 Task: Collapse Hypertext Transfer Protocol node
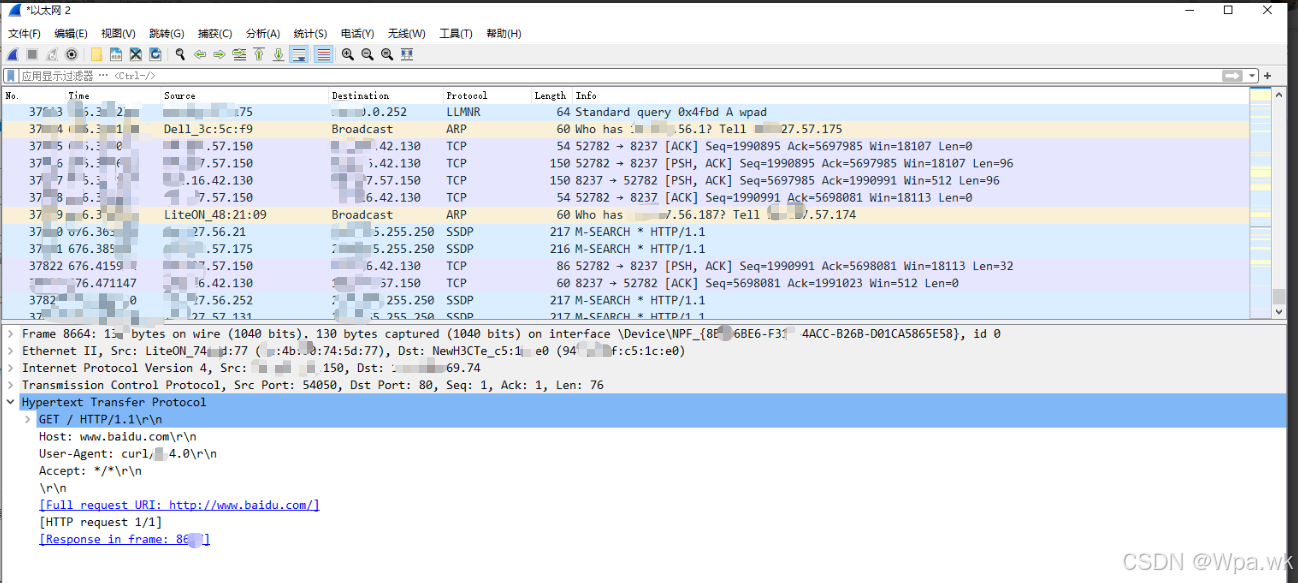(10, 402)
